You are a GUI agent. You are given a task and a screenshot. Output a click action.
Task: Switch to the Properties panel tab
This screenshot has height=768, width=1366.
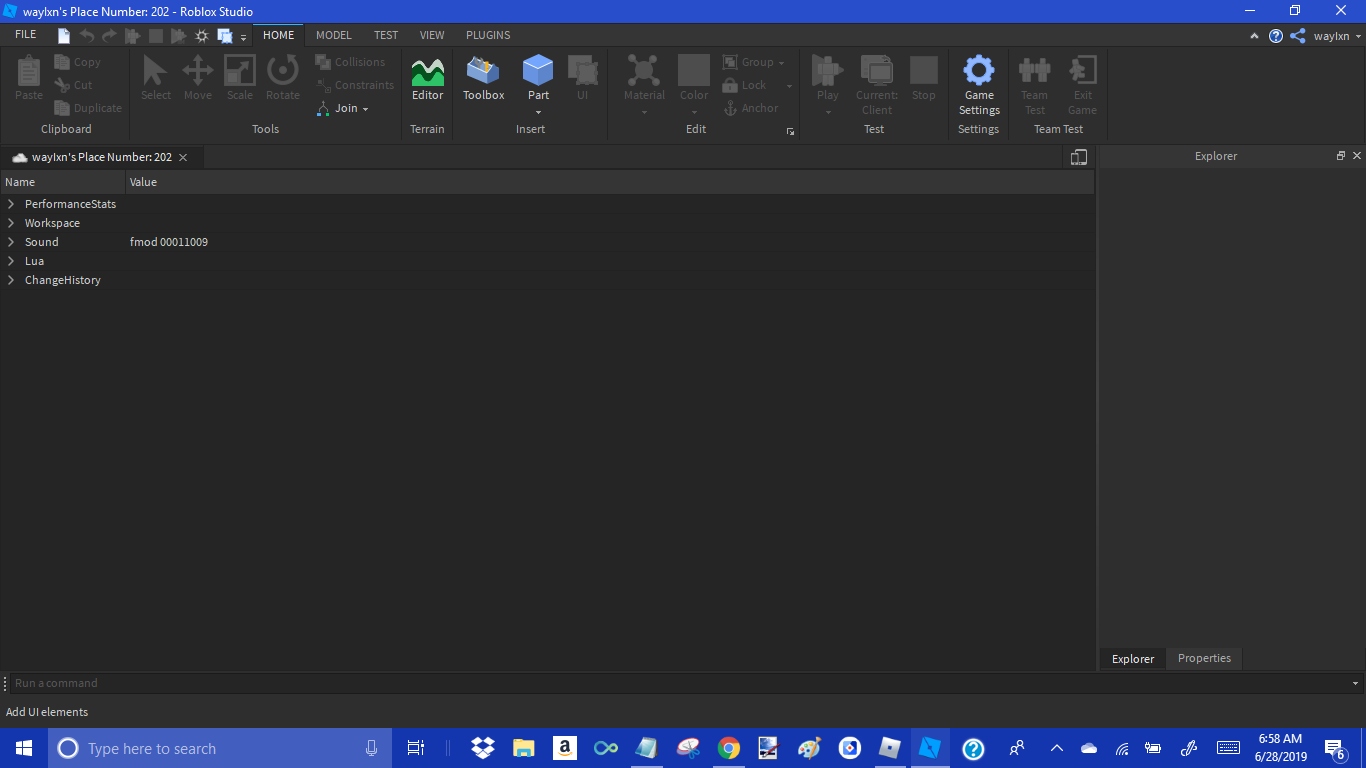(1204, 658)
